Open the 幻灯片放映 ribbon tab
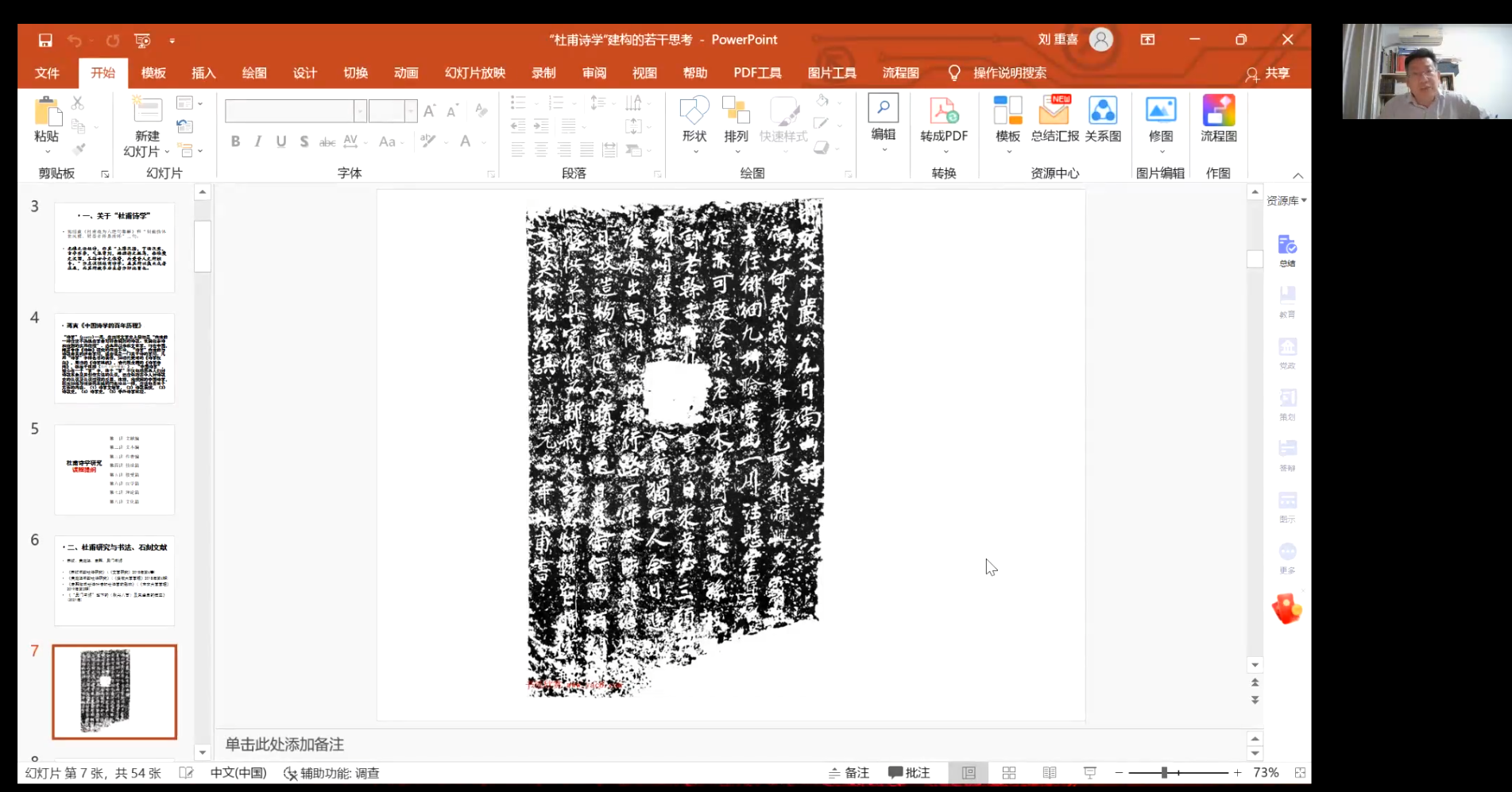Screen dimensions: 1512x792 [474, 72]
